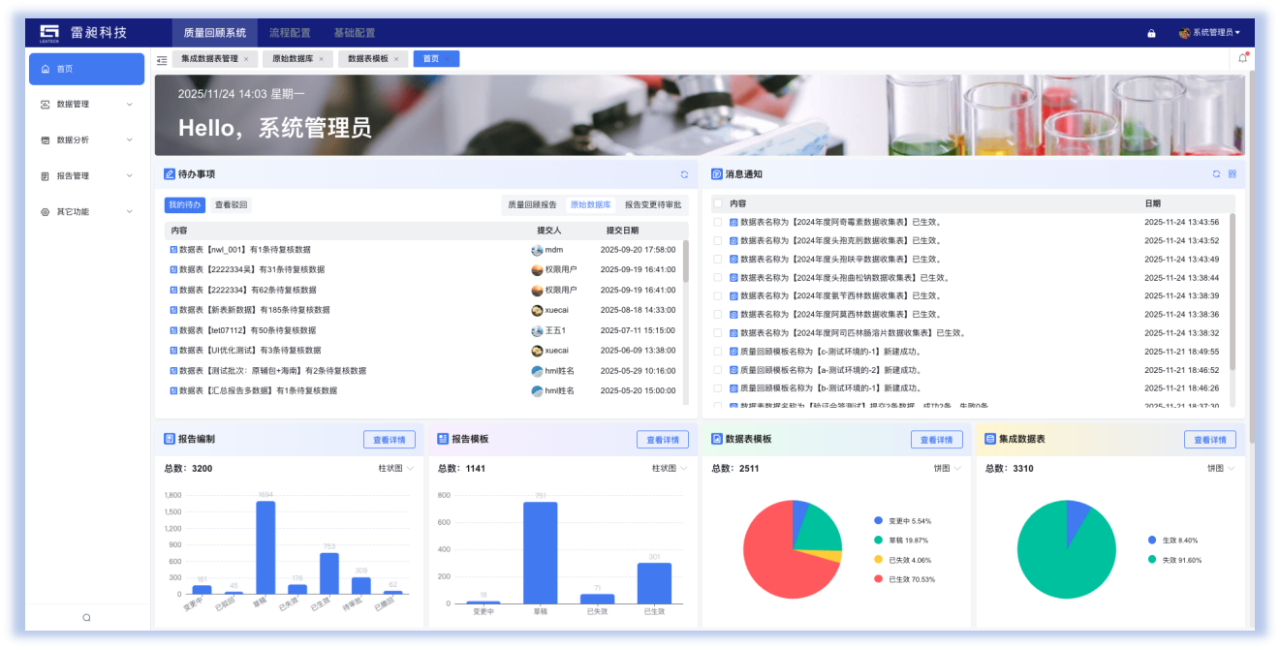Screen dimensions: 1280x649
Task: Click the lock screen icon in header
Action: 1151,33
